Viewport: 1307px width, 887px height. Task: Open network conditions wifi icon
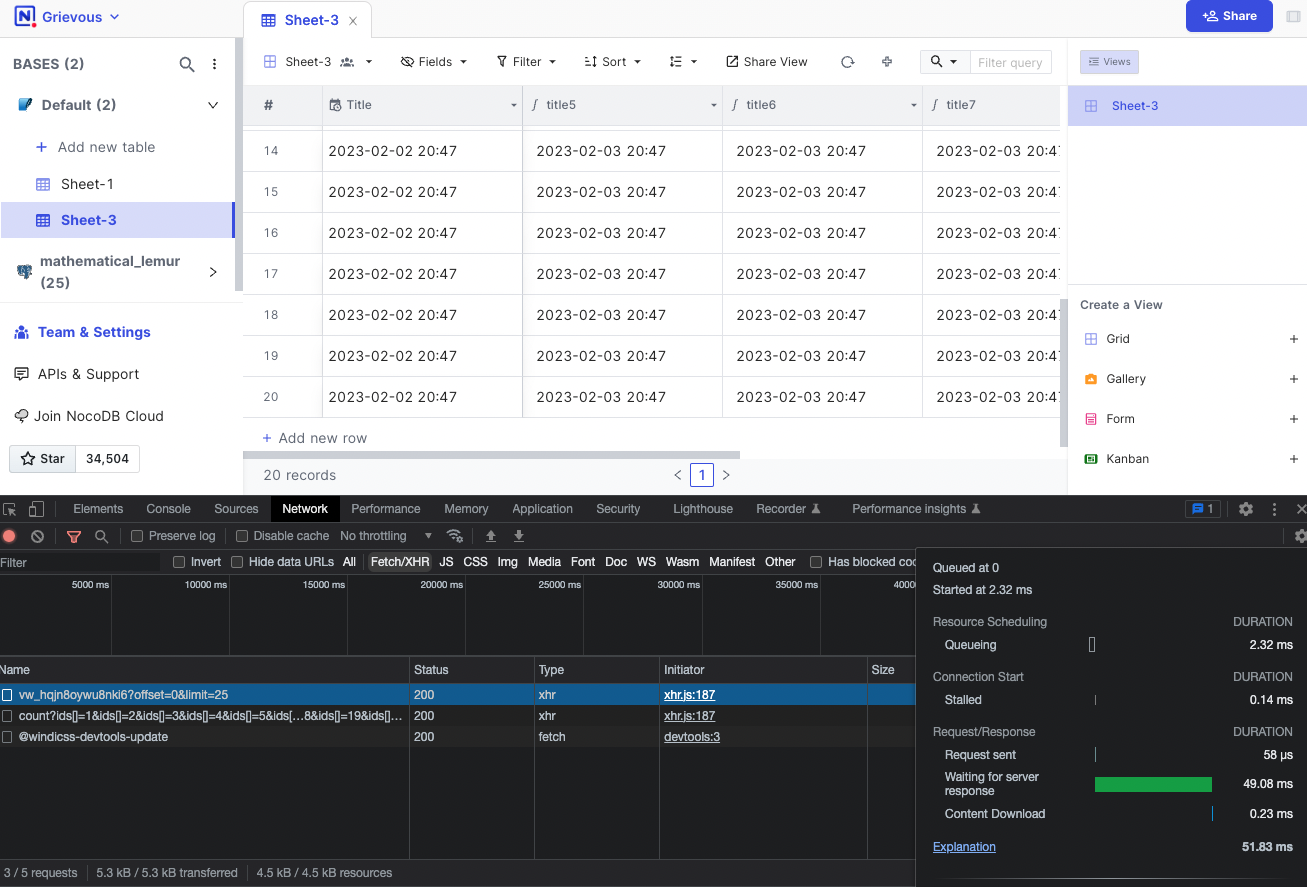click(x=455, y=536)
